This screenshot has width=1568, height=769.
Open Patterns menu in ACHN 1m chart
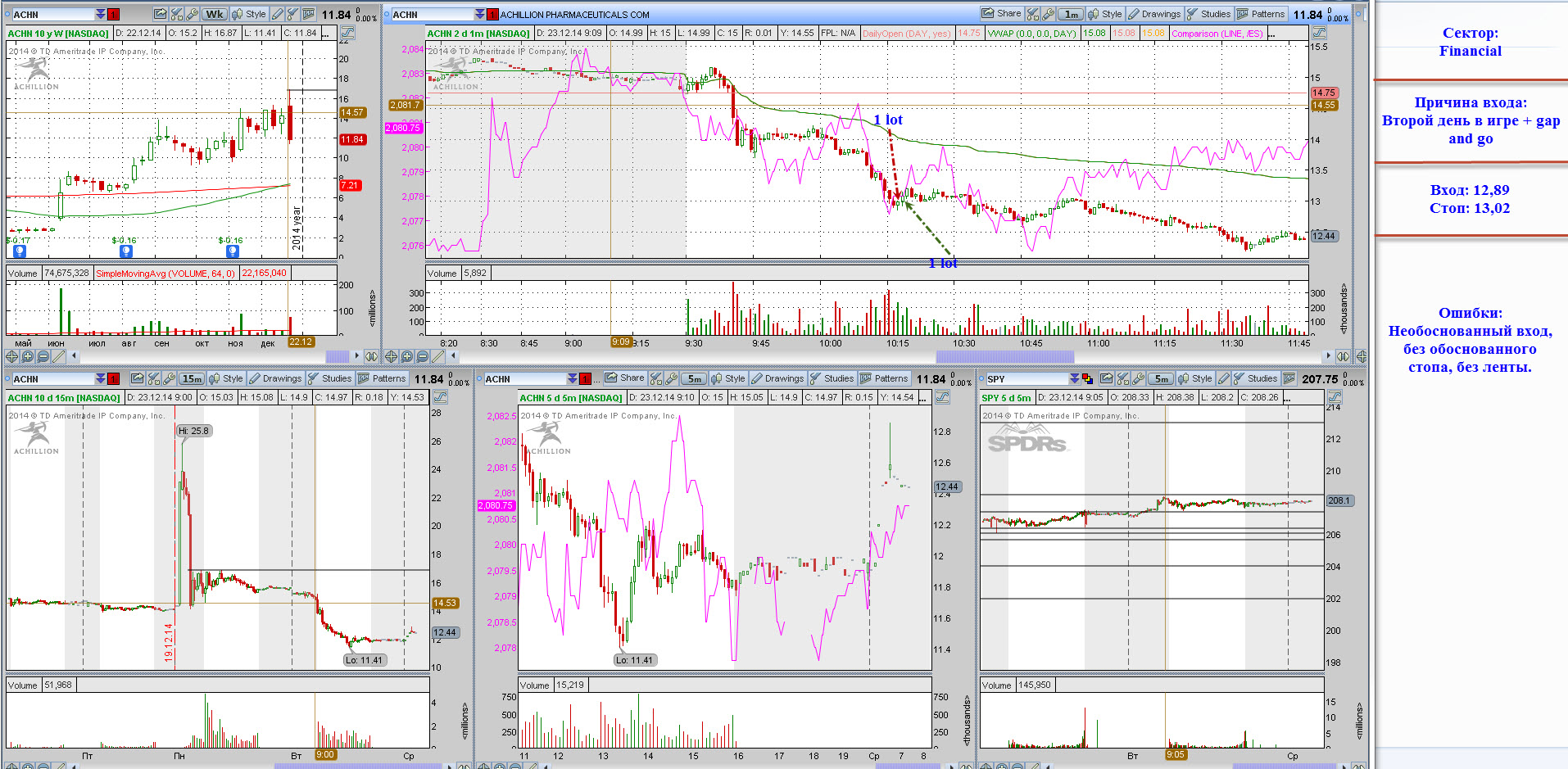[x=1261, y=14]
